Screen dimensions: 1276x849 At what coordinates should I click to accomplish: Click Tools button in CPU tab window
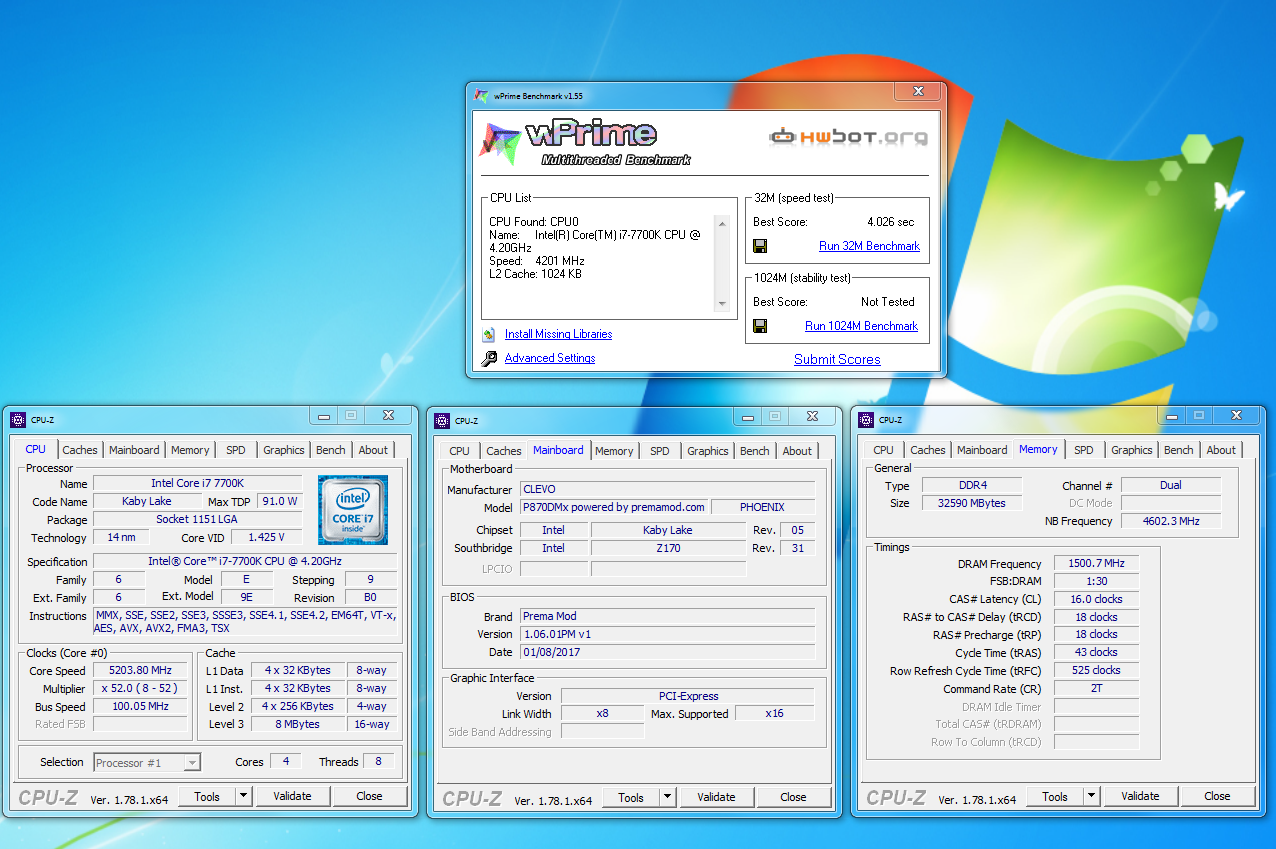pos(207,796)
